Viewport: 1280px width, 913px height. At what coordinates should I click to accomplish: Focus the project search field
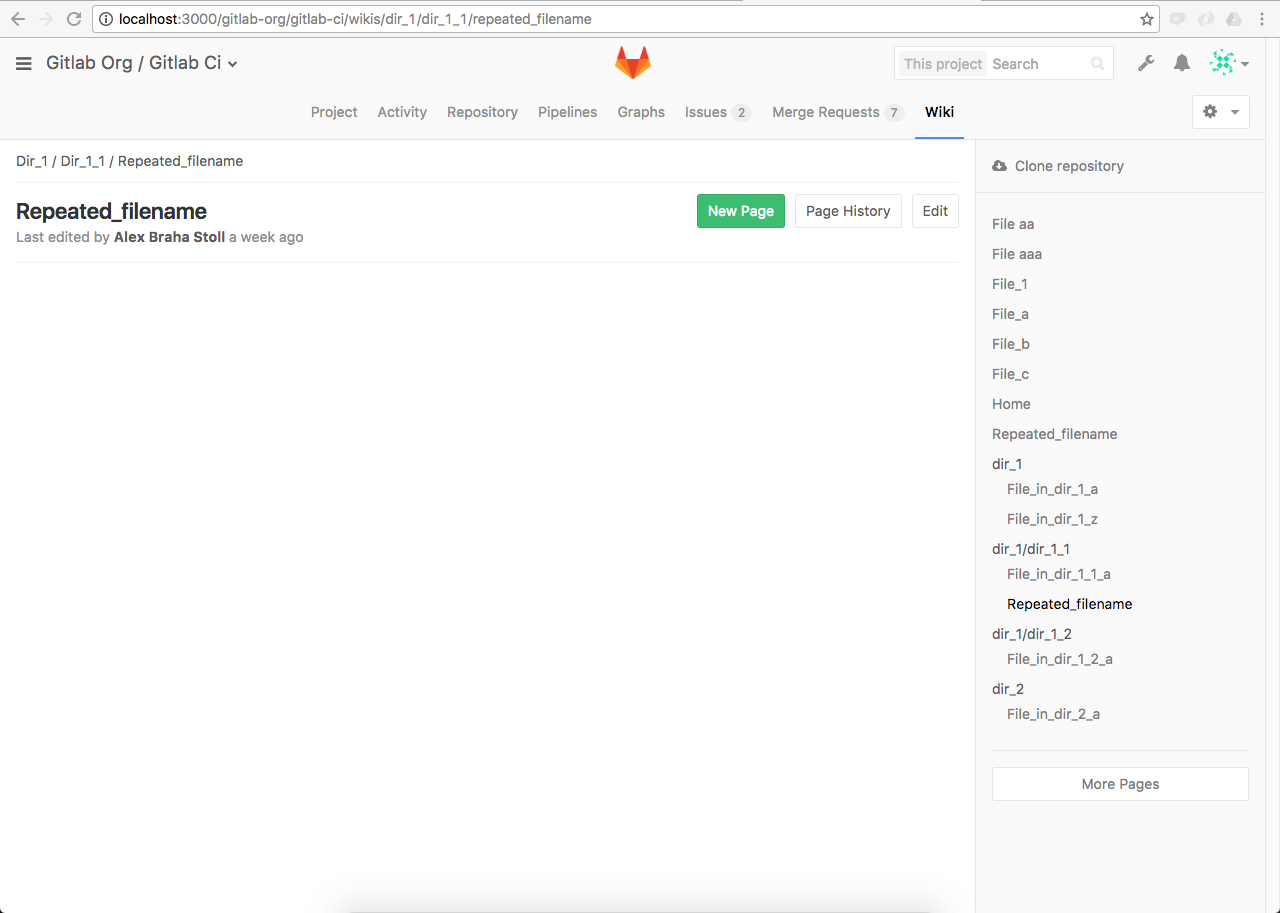(1040, 64)
